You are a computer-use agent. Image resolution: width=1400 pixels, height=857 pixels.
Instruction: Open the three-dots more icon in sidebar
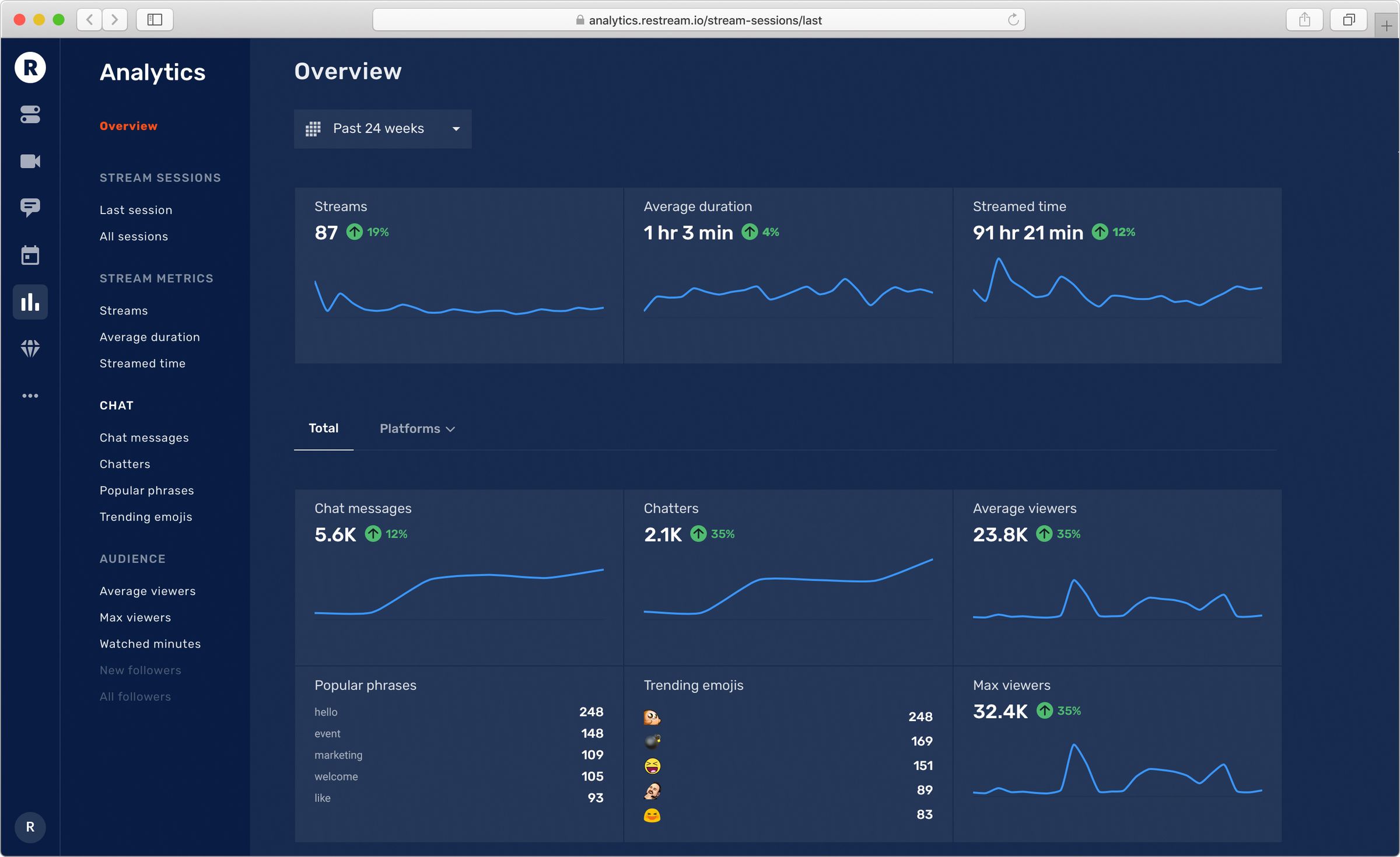click(30, 396)
